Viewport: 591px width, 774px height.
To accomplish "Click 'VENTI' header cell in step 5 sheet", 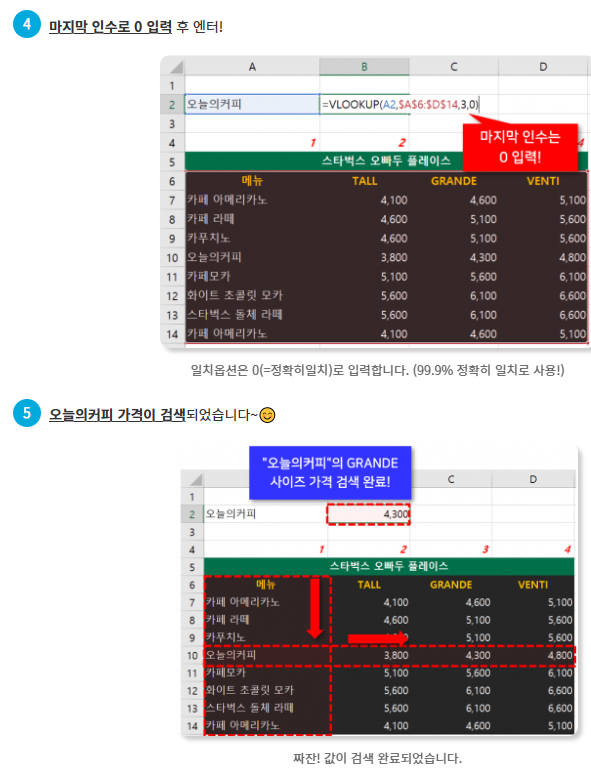I will (533, 584).
